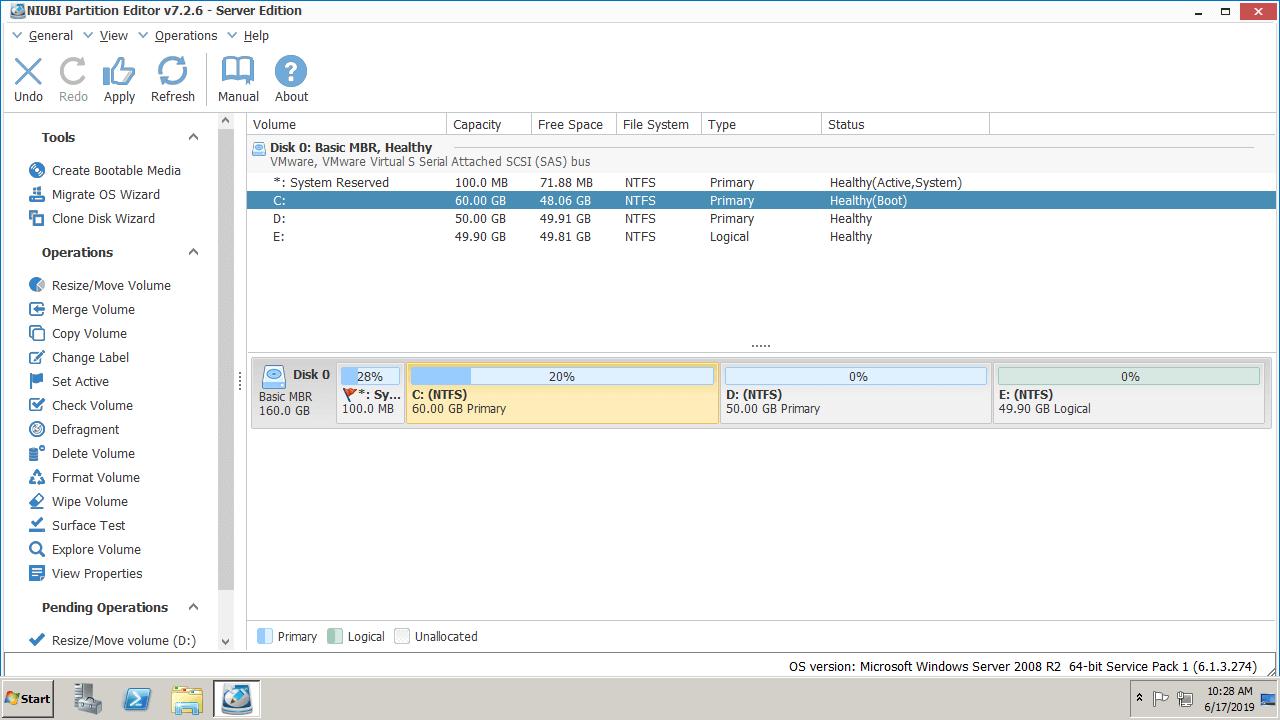Collapse the Operations panel section
1280x720 pixels.
[194, 253]
